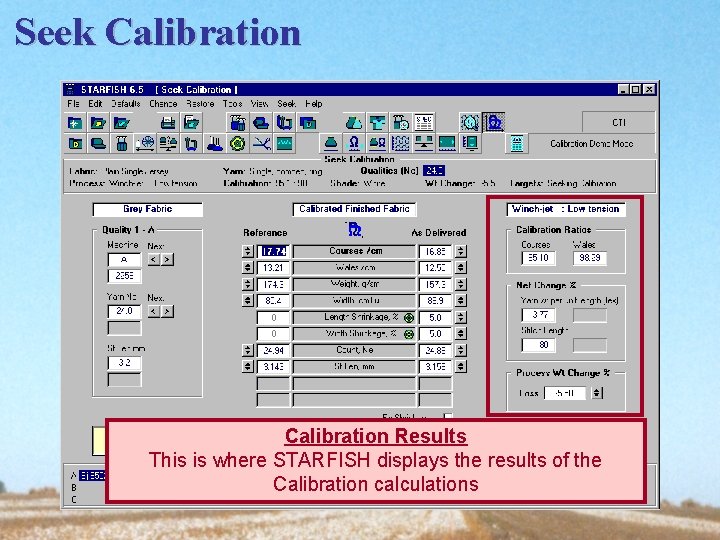This screenshot has height=540, width=720.
Task: Click the folder marked D icon in second row
Action: (x=75, y=144)
